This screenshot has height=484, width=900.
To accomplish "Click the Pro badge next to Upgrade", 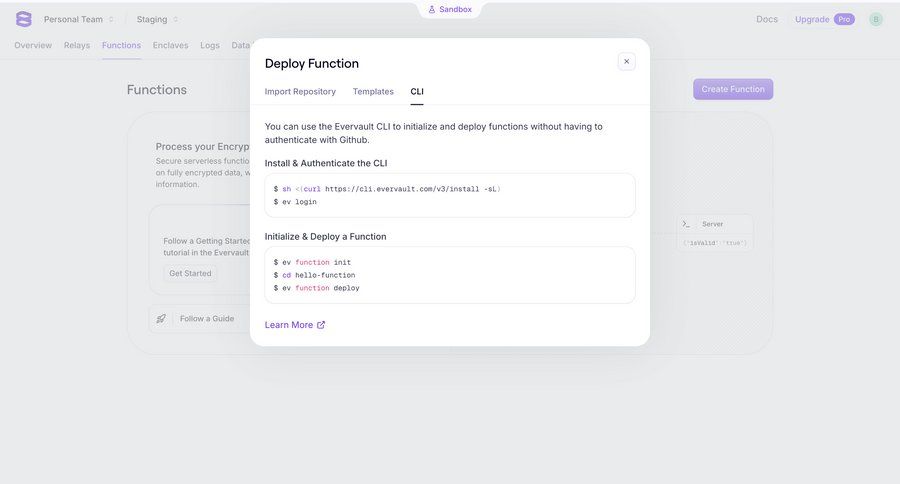I will coord(844,20).
